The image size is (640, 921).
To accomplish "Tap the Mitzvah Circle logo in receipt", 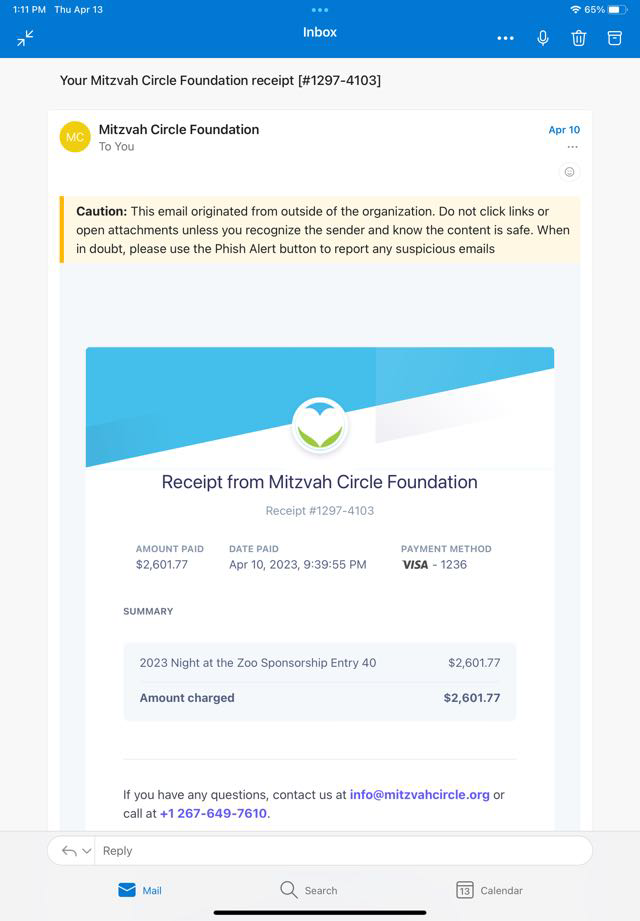I will click(x=320, y=425).
